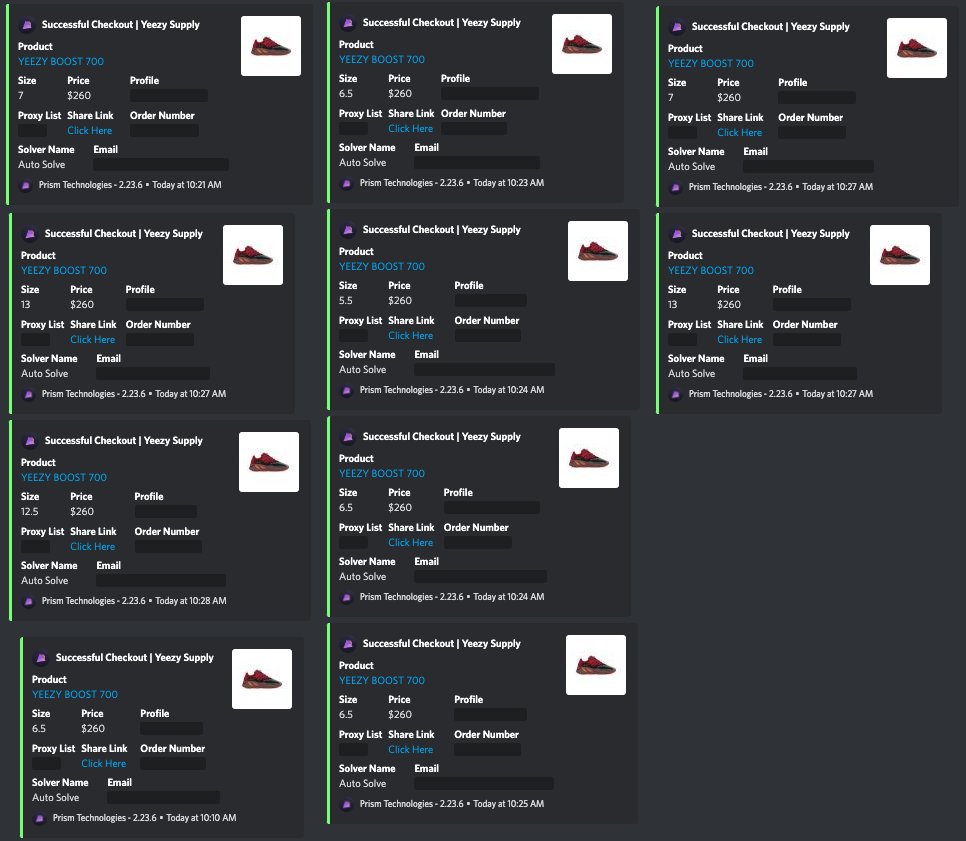The height and width of the screenshot is (841, 966).
Task: Click the Prism footer icon beside Today at 10:21 AM
Action: tap(26, 185)
